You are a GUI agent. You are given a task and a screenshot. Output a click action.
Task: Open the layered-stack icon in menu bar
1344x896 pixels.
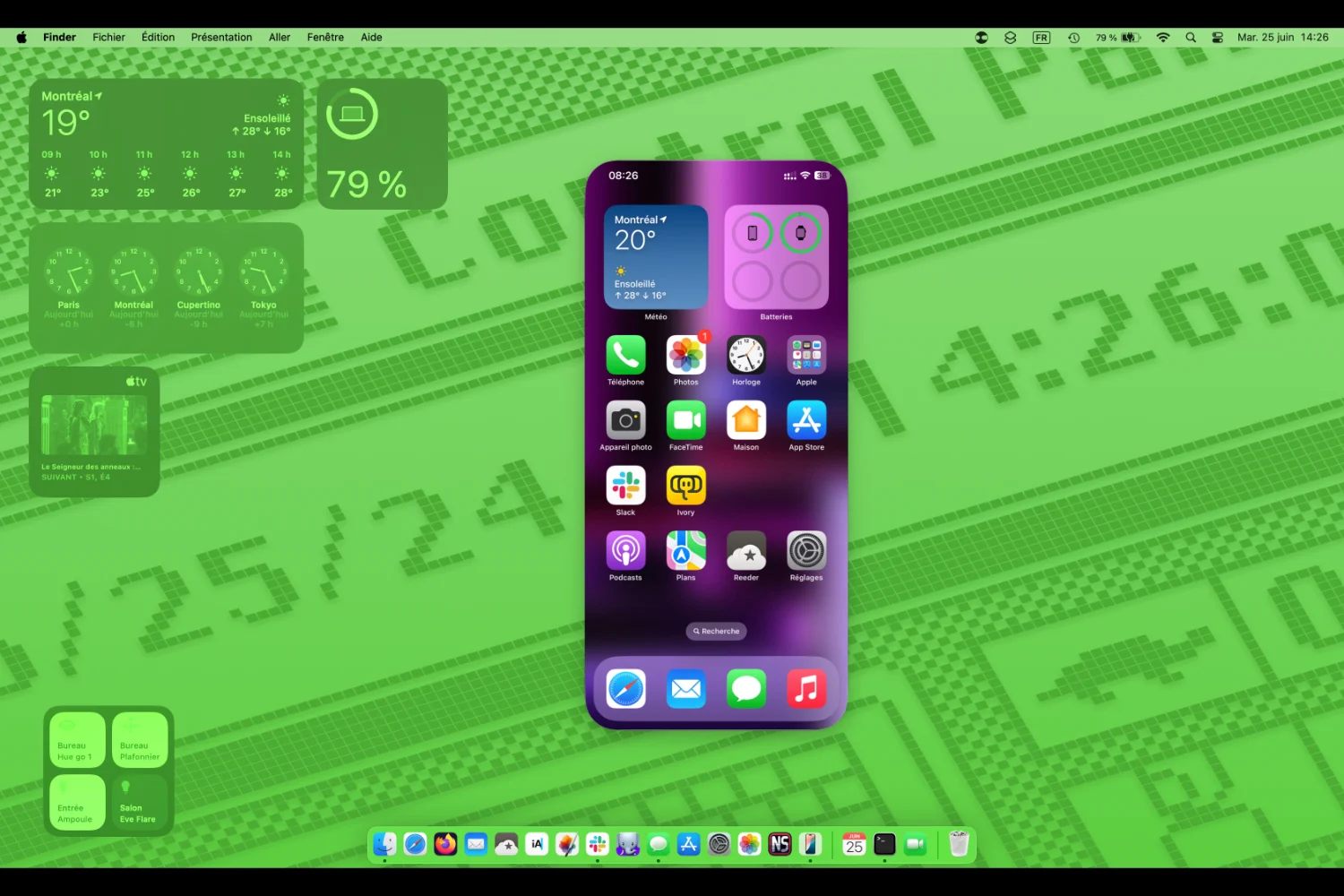click(x=1010, y=38)
